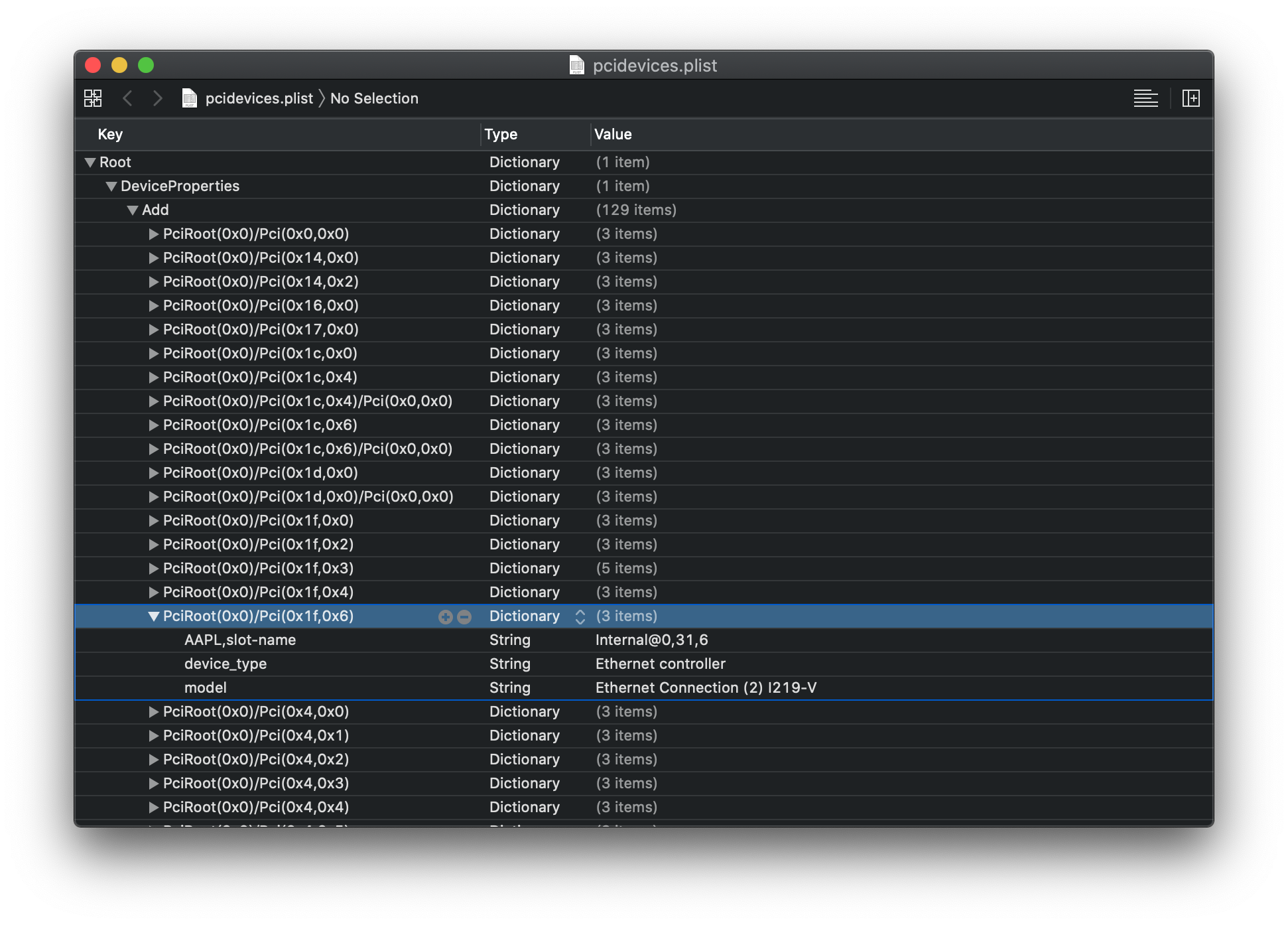Click the add editor icon in the top-right corner
Viewport: 1288px width, 925px height.
pyautogui.click(x=1192, y=98)
